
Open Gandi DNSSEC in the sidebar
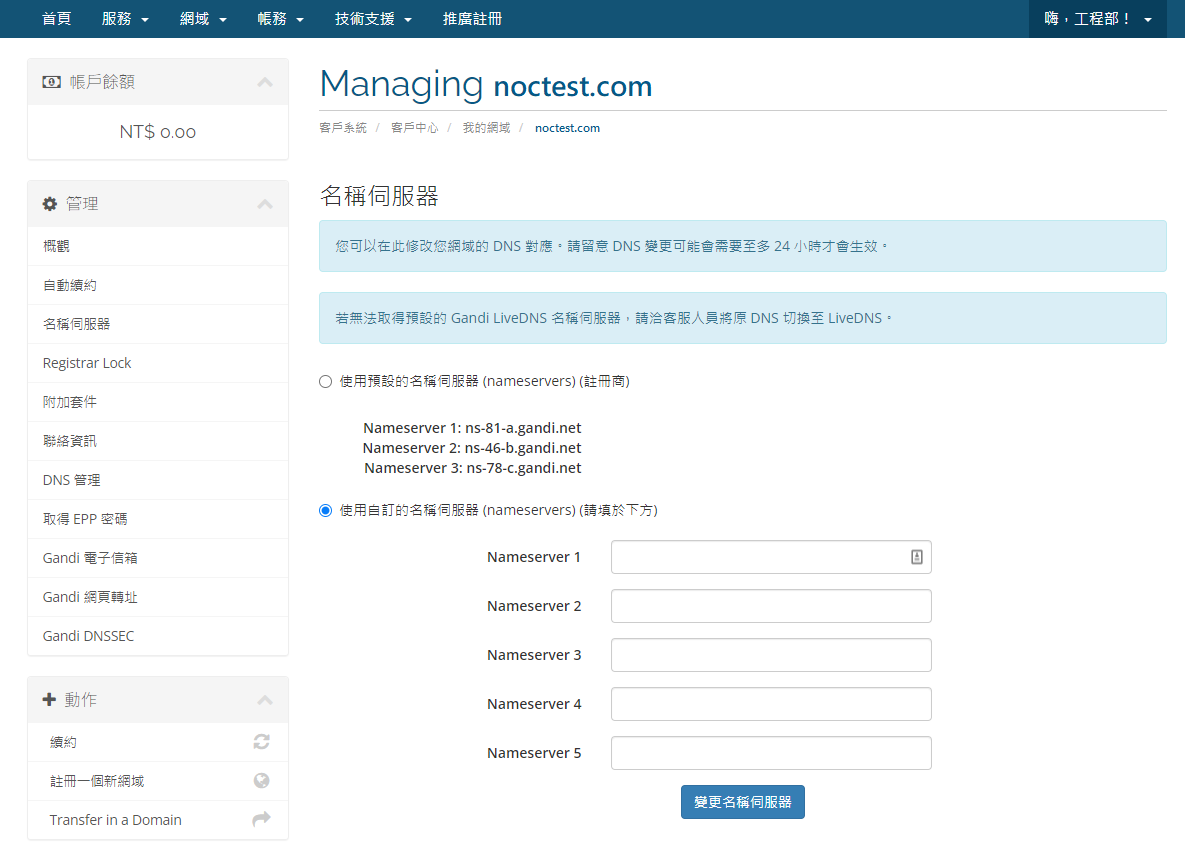pos(158,636)
